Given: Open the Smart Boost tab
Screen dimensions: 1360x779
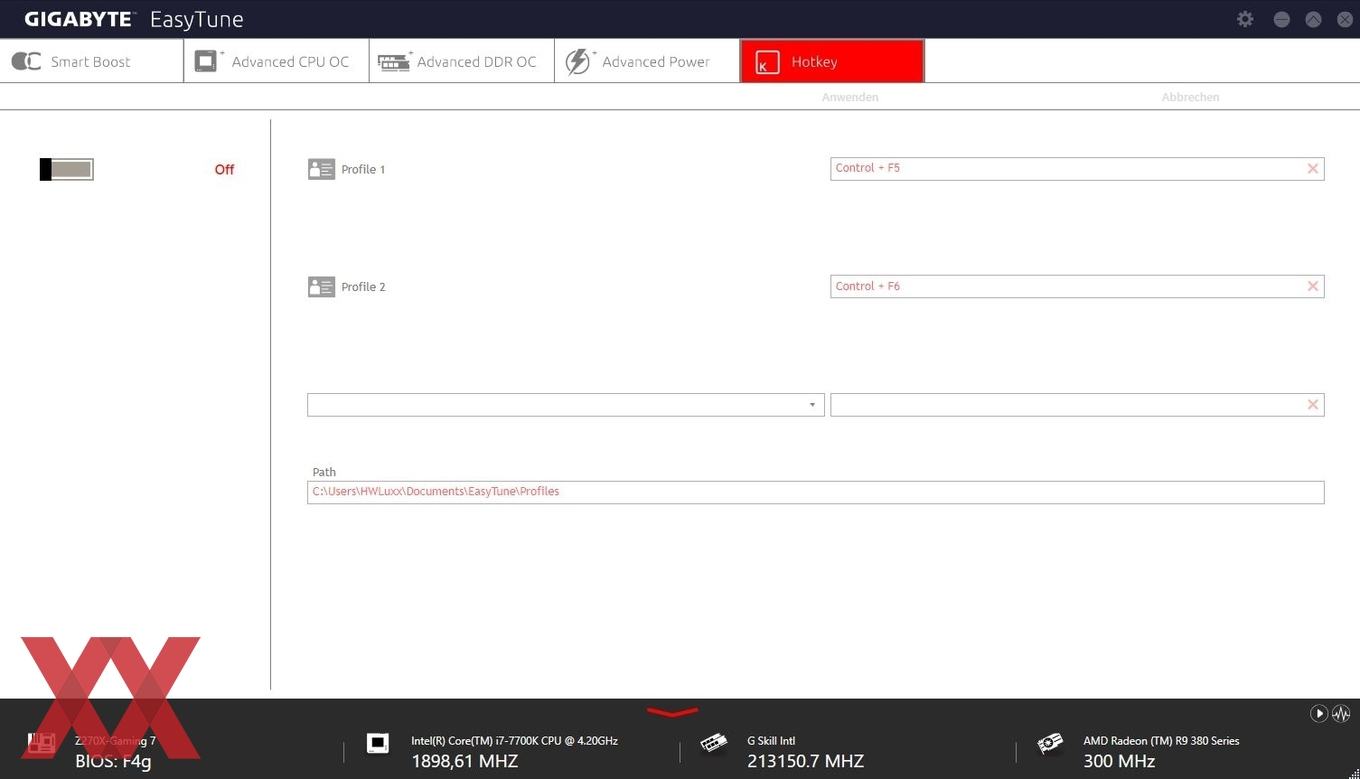Looking at the screenshot, I should (x=92, y=61).
